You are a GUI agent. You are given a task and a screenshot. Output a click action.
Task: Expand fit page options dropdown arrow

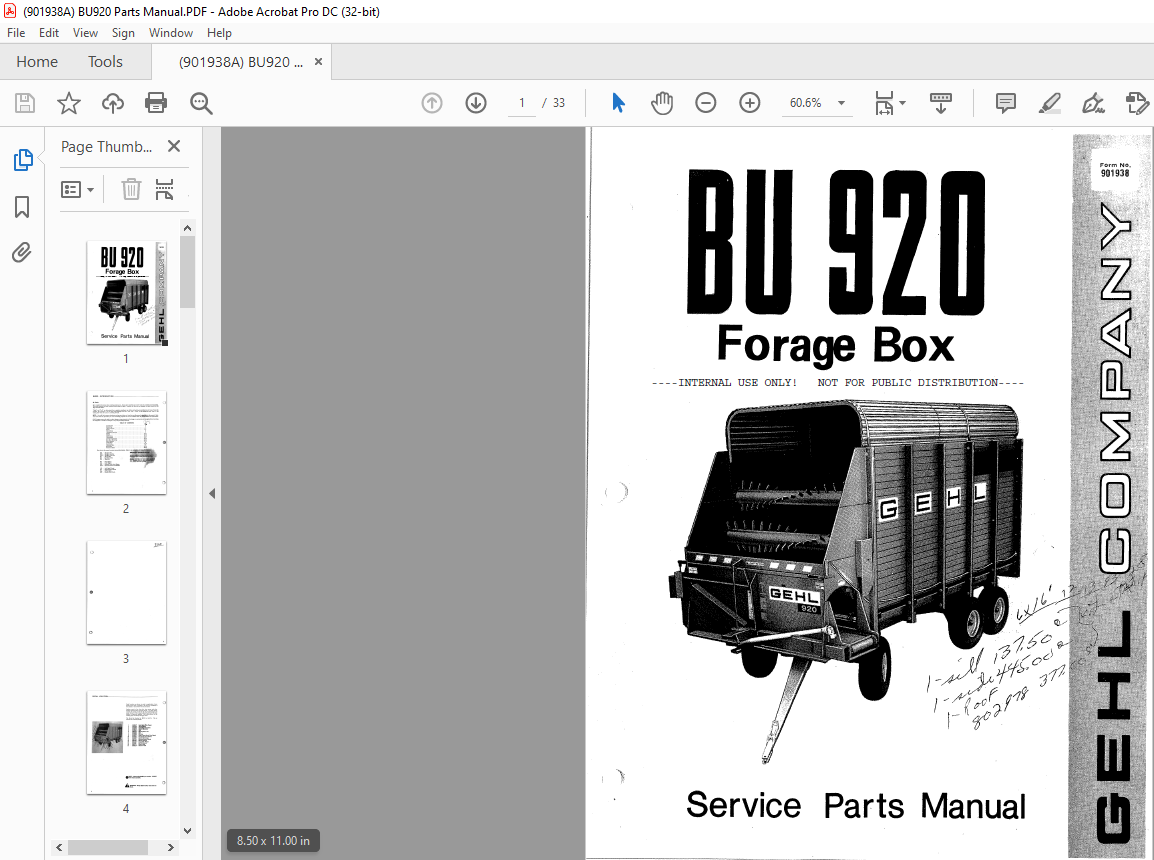tap(903, 103)
